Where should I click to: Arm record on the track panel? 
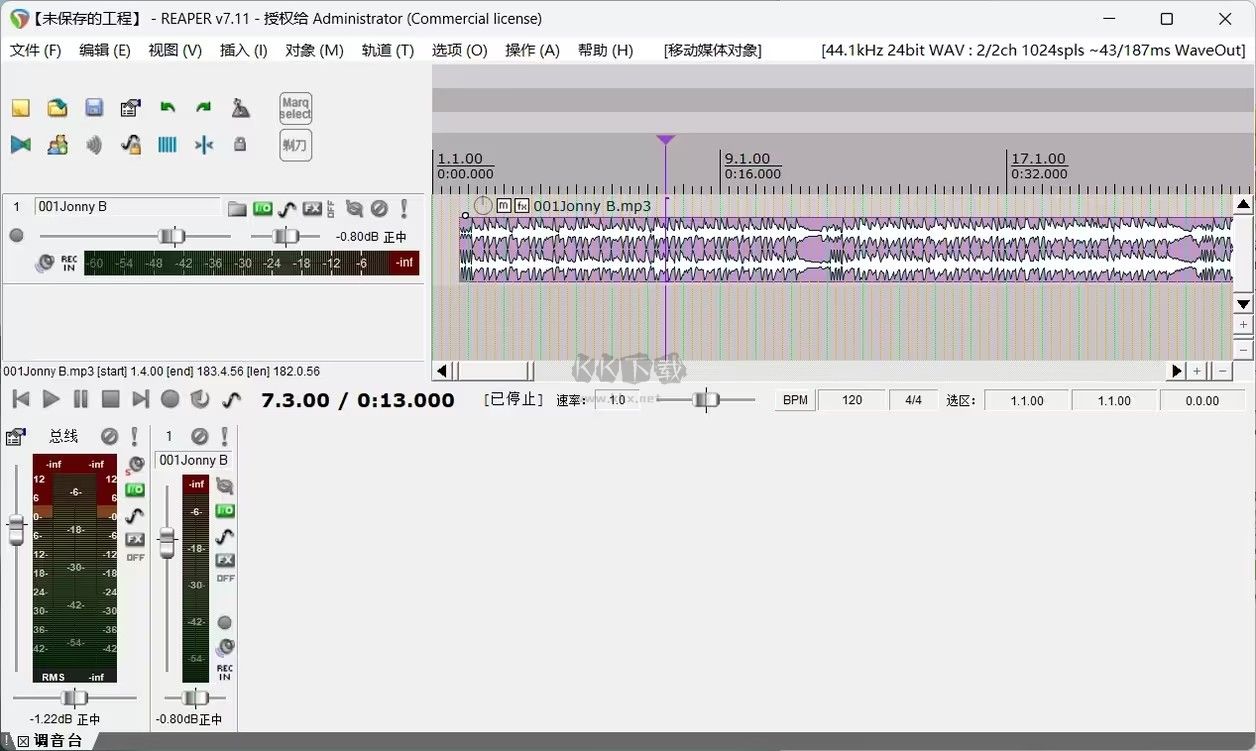coord(16,236)
